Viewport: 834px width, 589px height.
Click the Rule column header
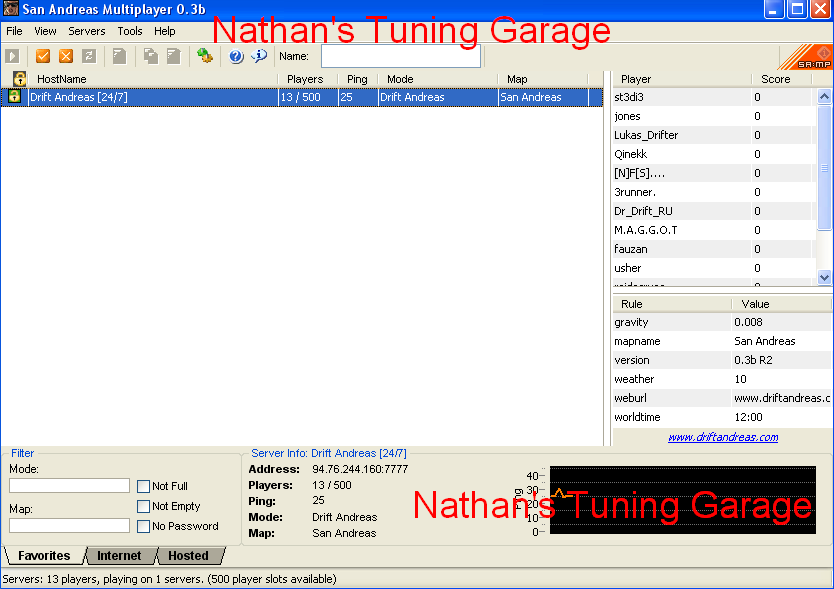(x=672, y=304)
